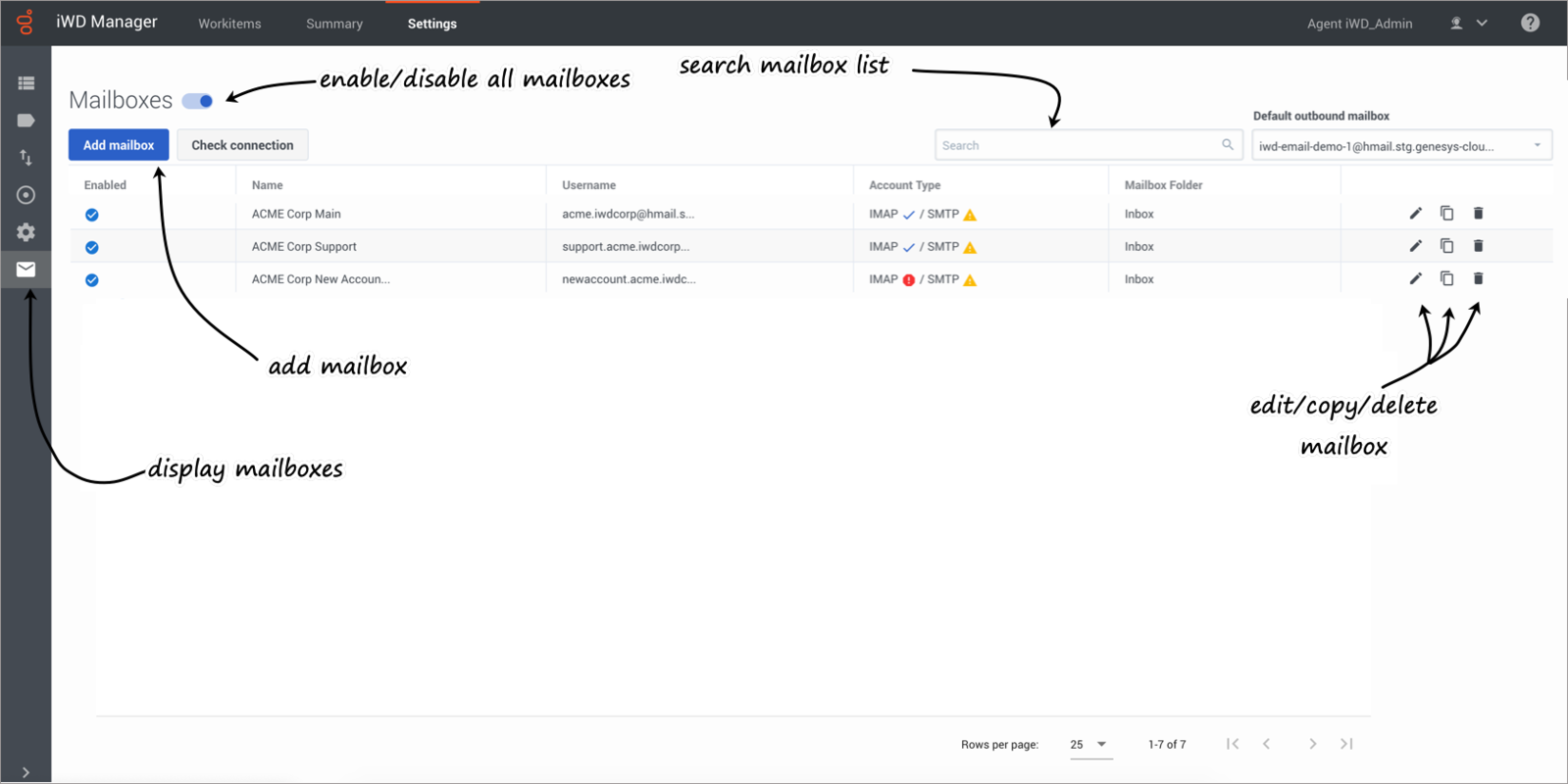Click SMTP warning icon for ACME Corp Support
1568x784 pixels.
pos(970,247)
